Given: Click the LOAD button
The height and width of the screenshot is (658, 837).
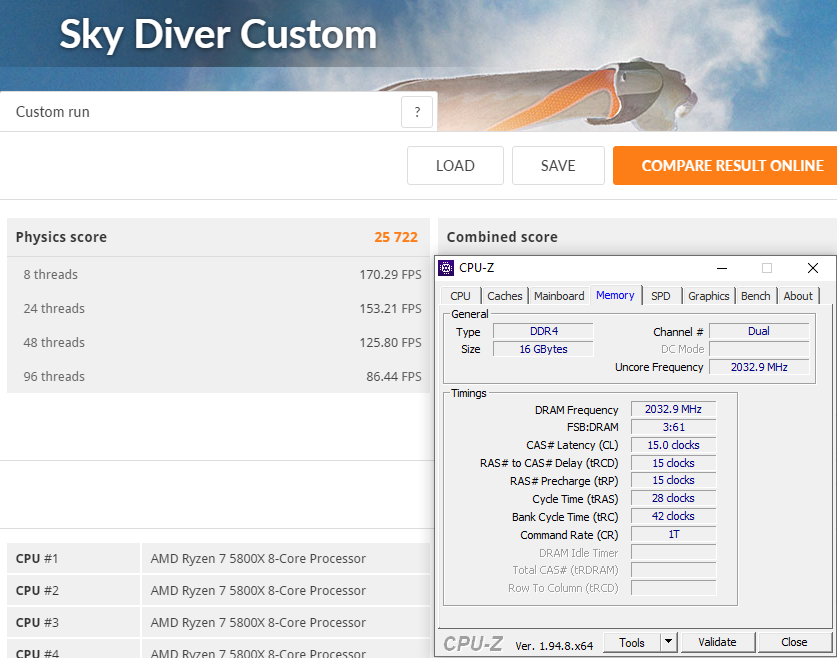Looking at the screenshot, I should (x=455, y=165).
